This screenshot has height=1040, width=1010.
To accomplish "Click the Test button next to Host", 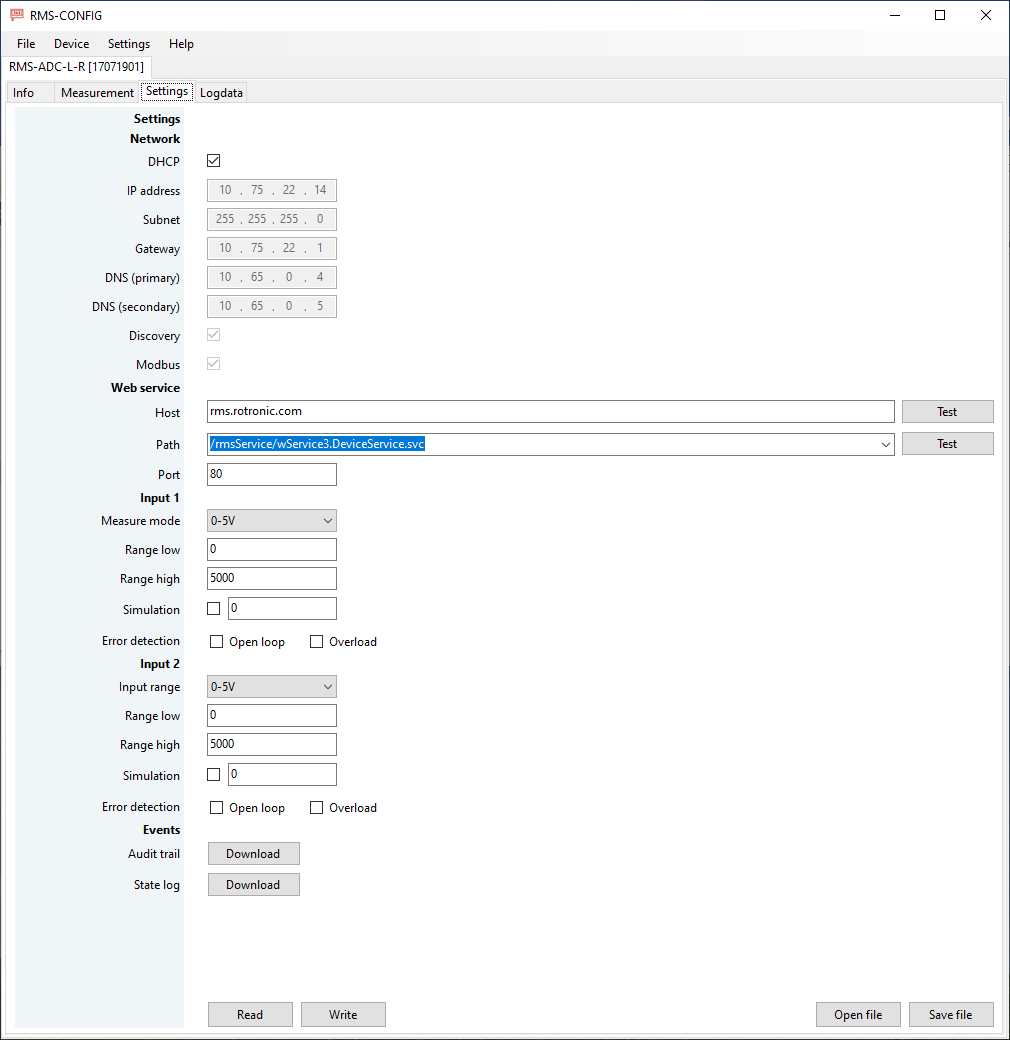I will tap(948, 411).
